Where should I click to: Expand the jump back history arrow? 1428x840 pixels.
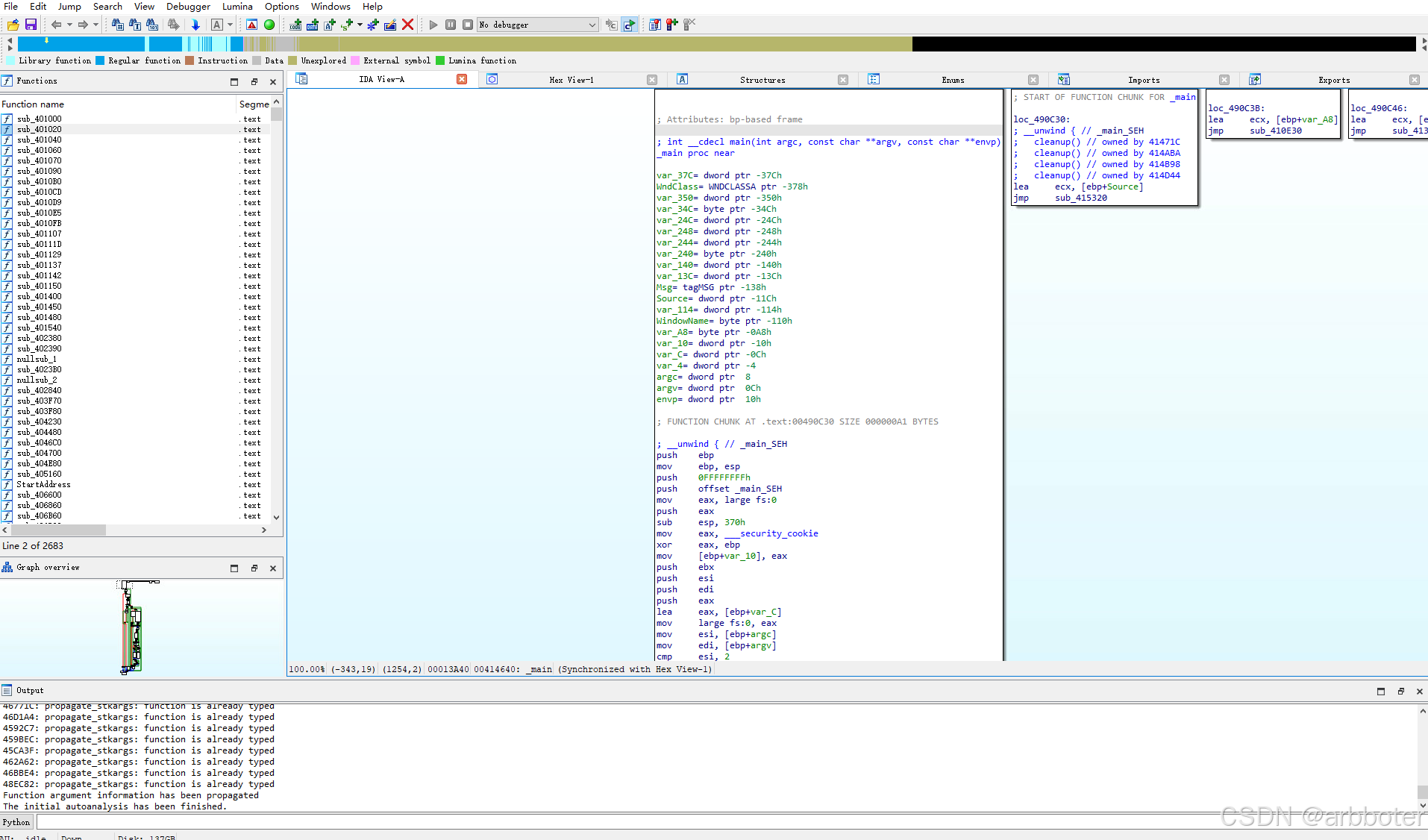click(x=69, y=25)
